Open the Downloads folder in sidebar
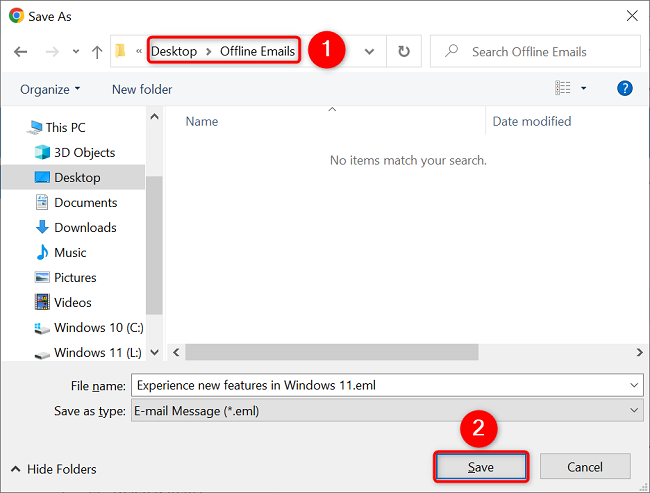The image size is (650, 493). click(x=85, y=228)
